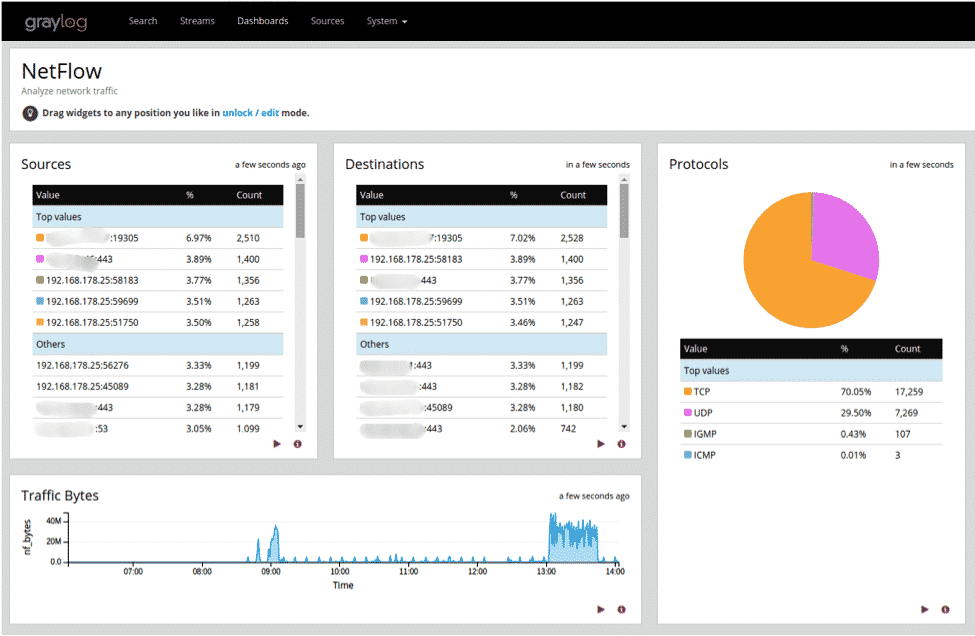Click the lightbulb hint icon

(x=30, y=113)
